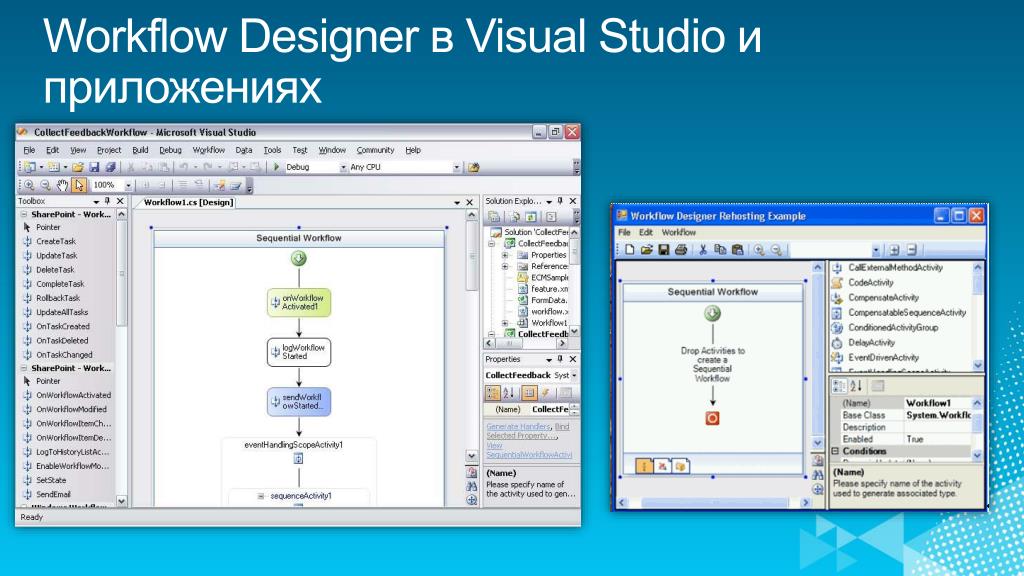The width and height of the screenshot is (1024, 576).
Task: Select sendWorkflowStarted activity
Action: pos(298,402)
